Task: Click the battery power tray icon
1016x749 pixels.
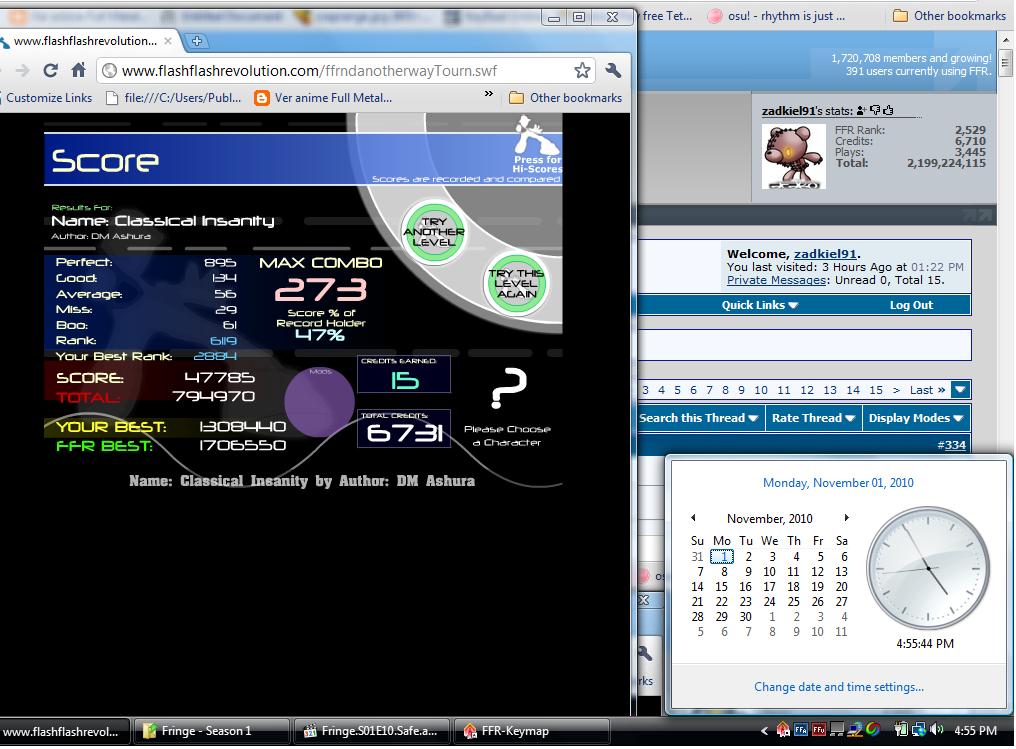Action: coord(901,730)
